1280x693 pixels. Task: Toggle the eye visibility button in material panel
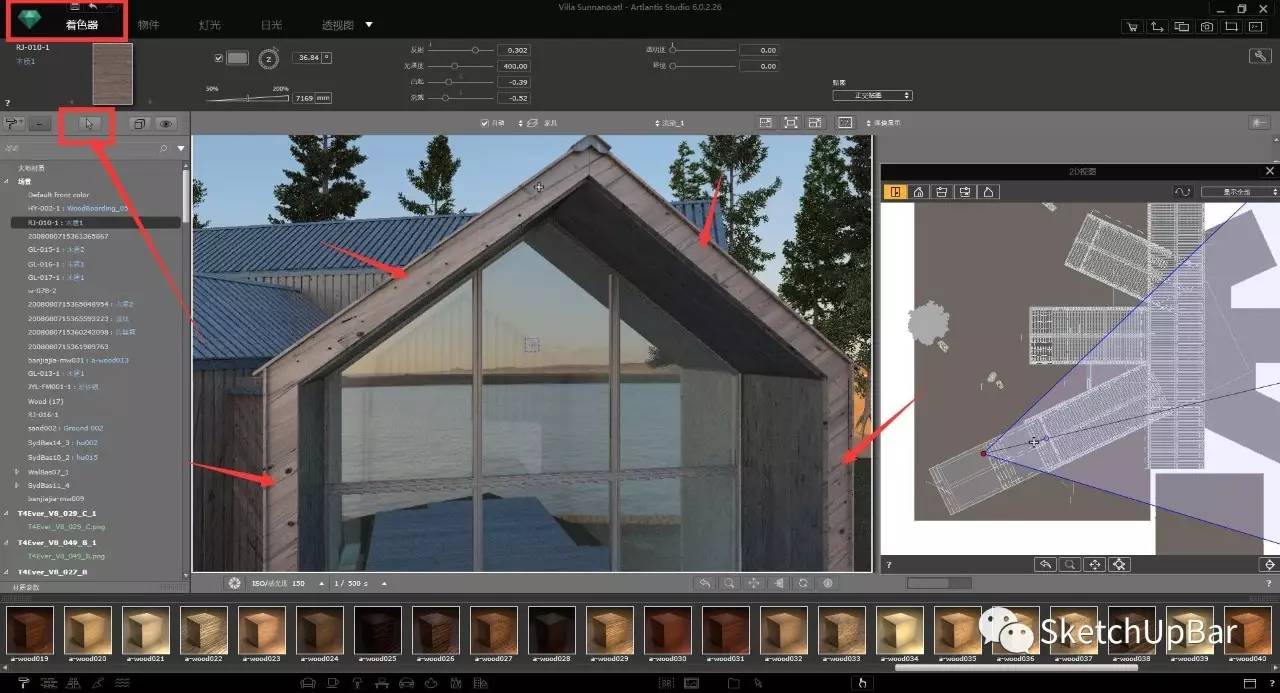tap(166, 124)
